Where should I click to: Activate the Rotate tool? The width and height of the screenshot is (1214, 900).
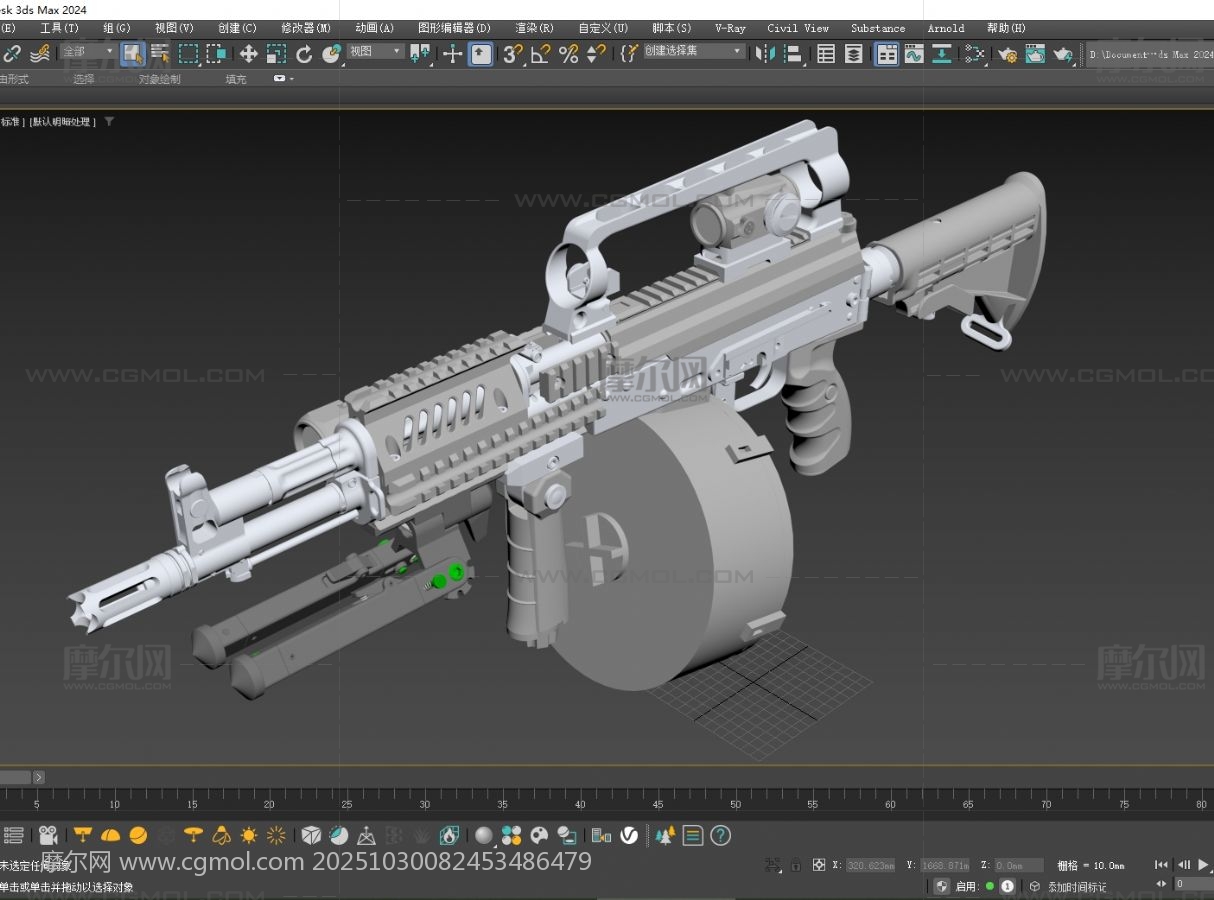pyautogui.click(x=304, y=54)
